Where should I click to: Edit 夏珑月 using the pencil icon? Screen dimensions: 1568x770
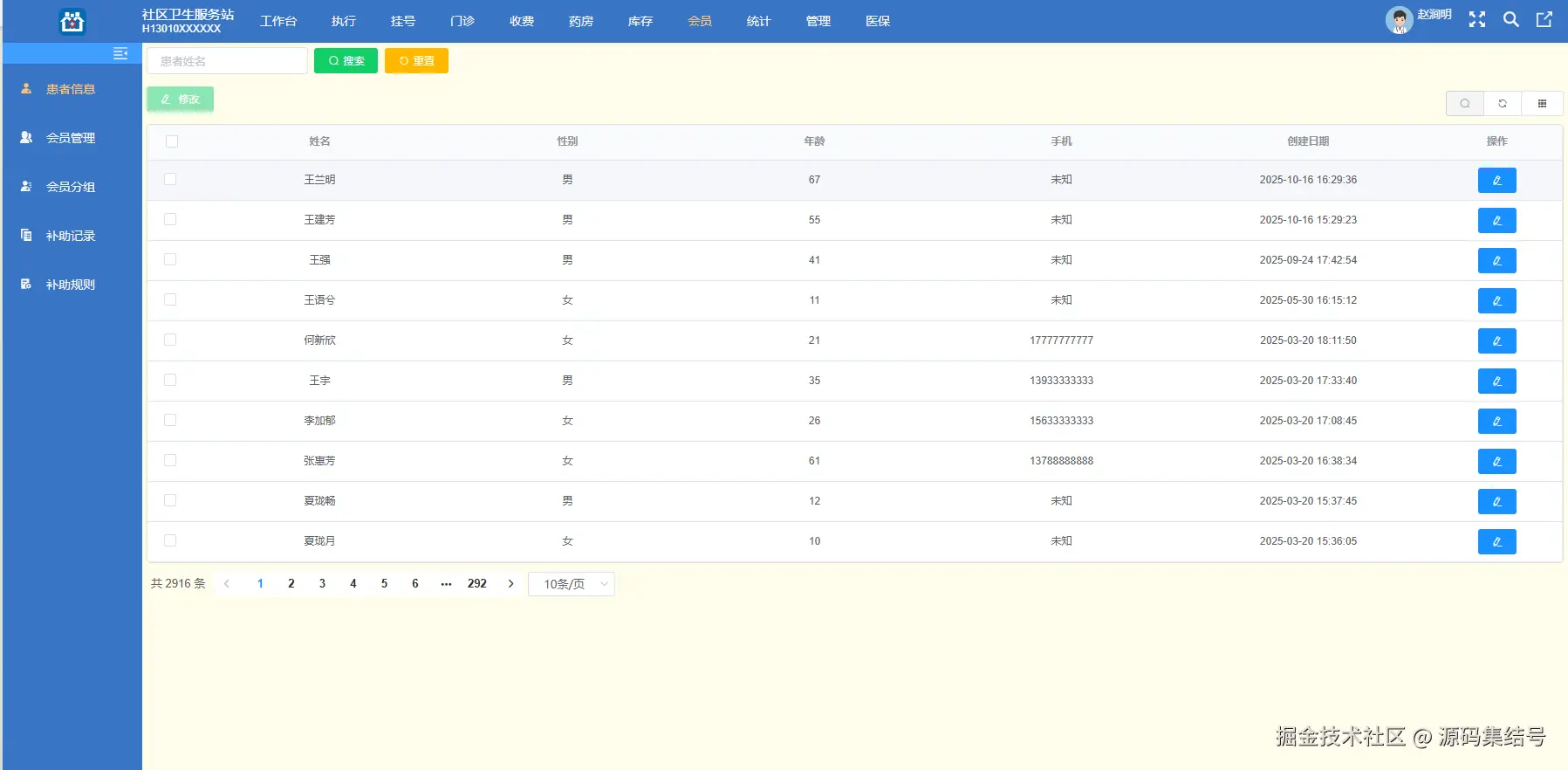tap(1497, 541)
